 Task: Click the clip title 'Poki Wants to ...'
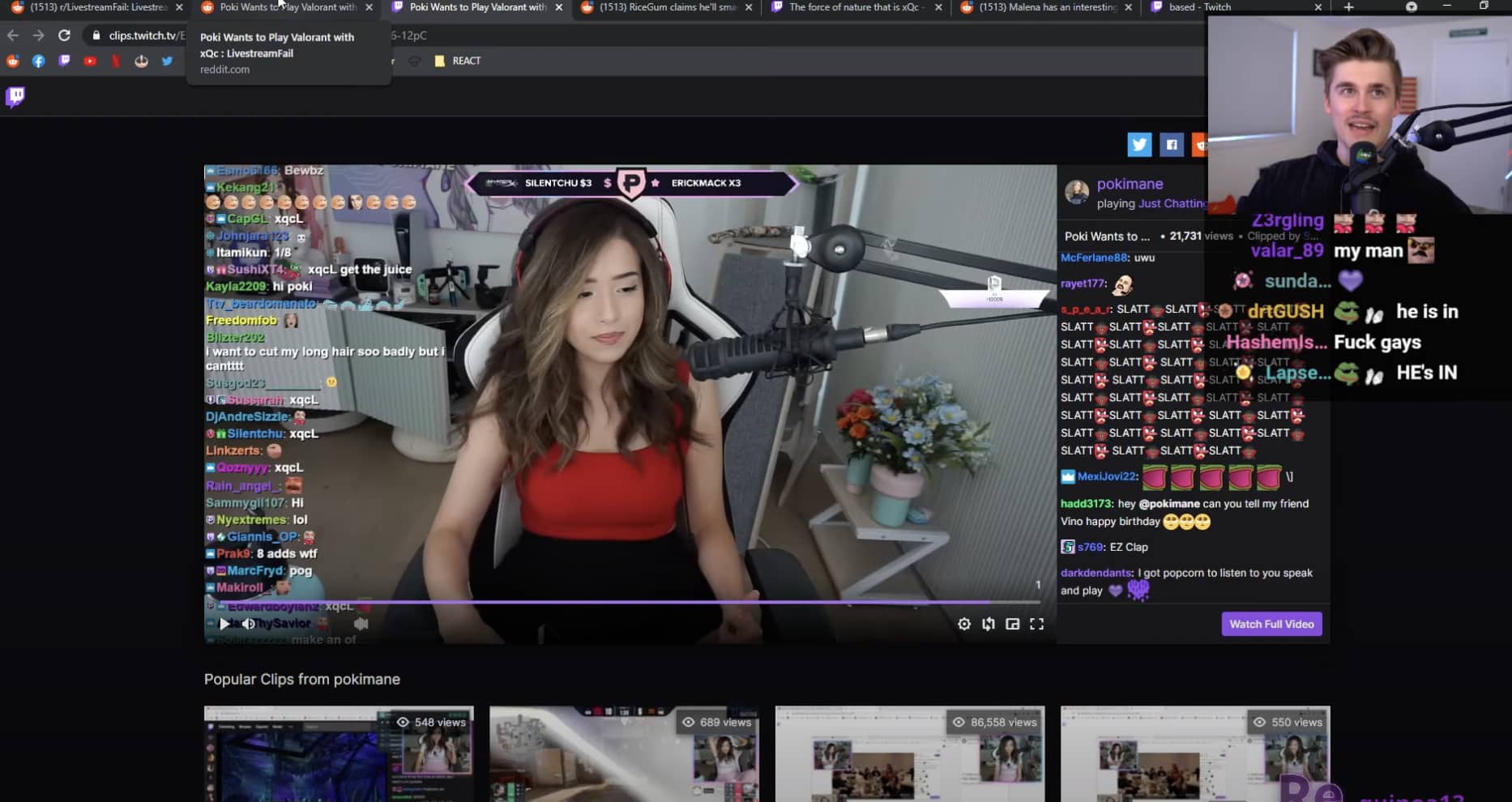pos(1107,237)
